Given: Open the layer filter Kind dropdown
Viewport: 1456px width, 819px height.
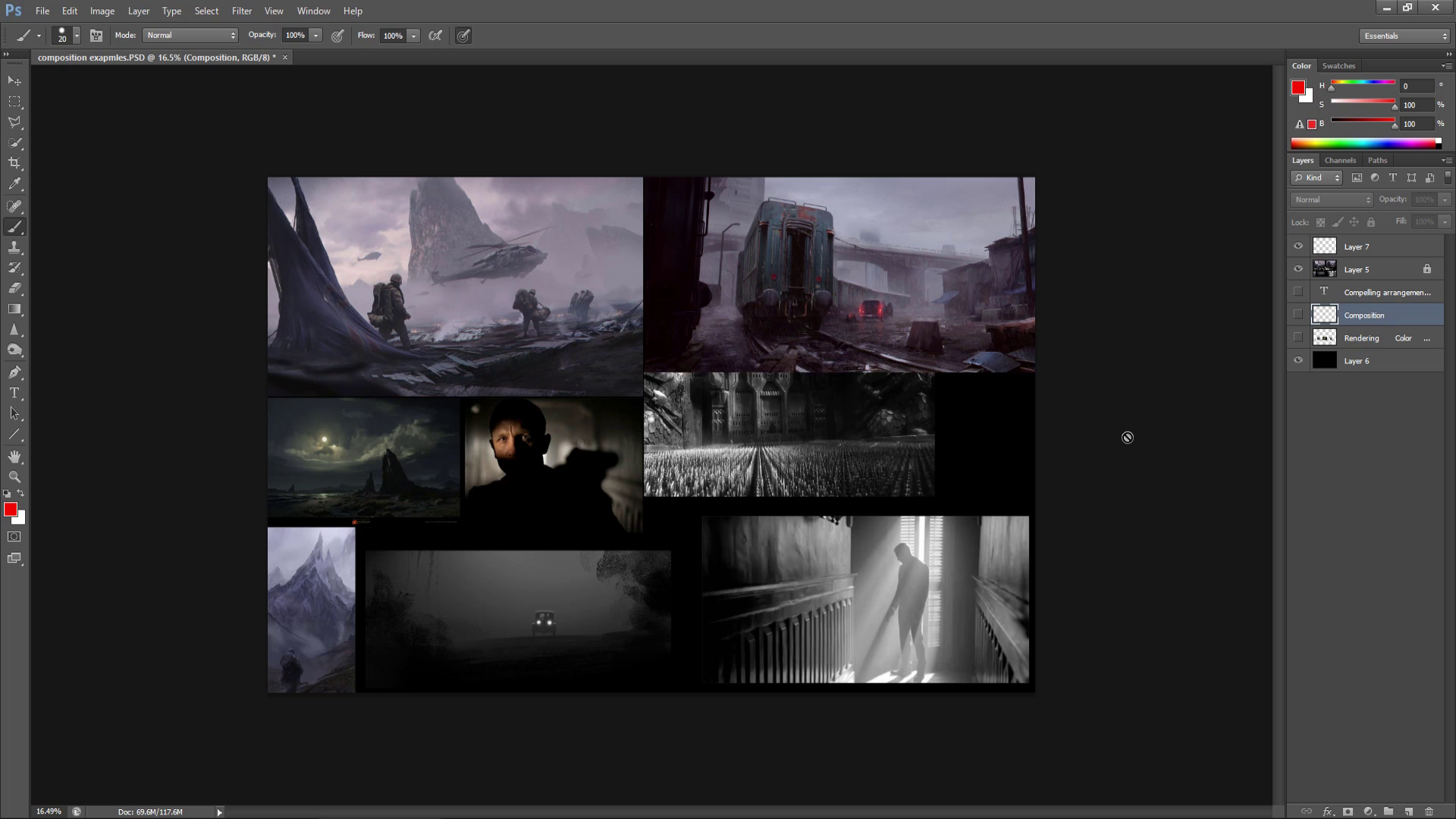Looking at the screenshot, I should (1316, 177).
